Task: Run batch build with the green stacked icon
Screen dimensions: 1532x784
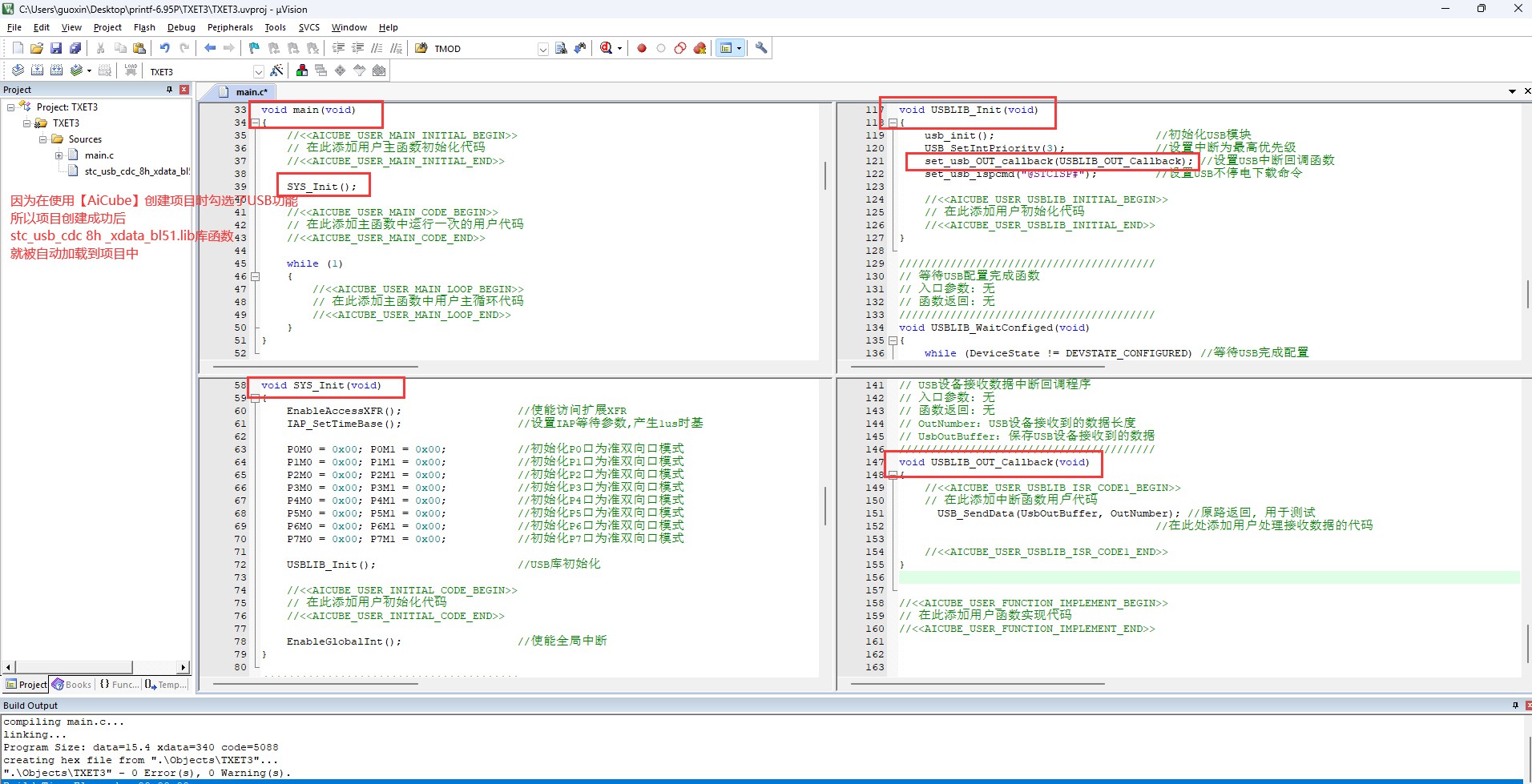Action: tap(76, 70)
